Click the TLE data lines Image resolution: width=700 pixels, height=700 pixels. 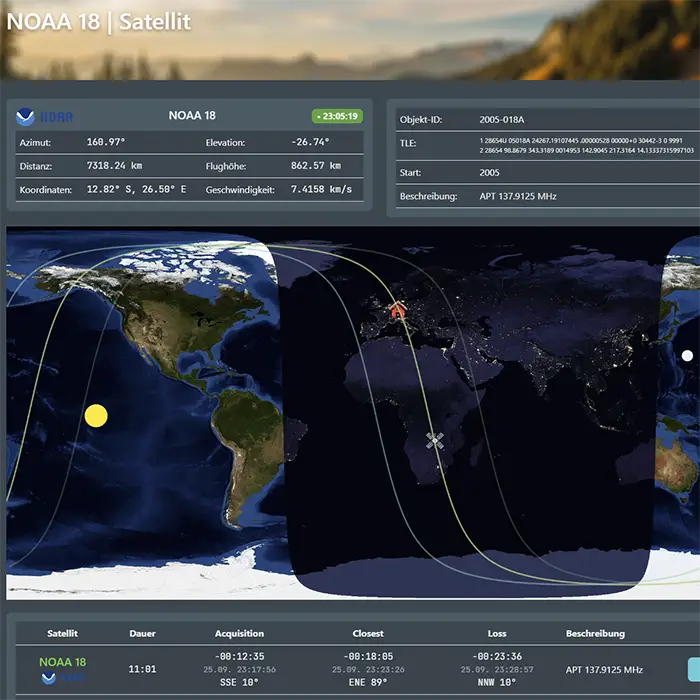tap(587, 146)
